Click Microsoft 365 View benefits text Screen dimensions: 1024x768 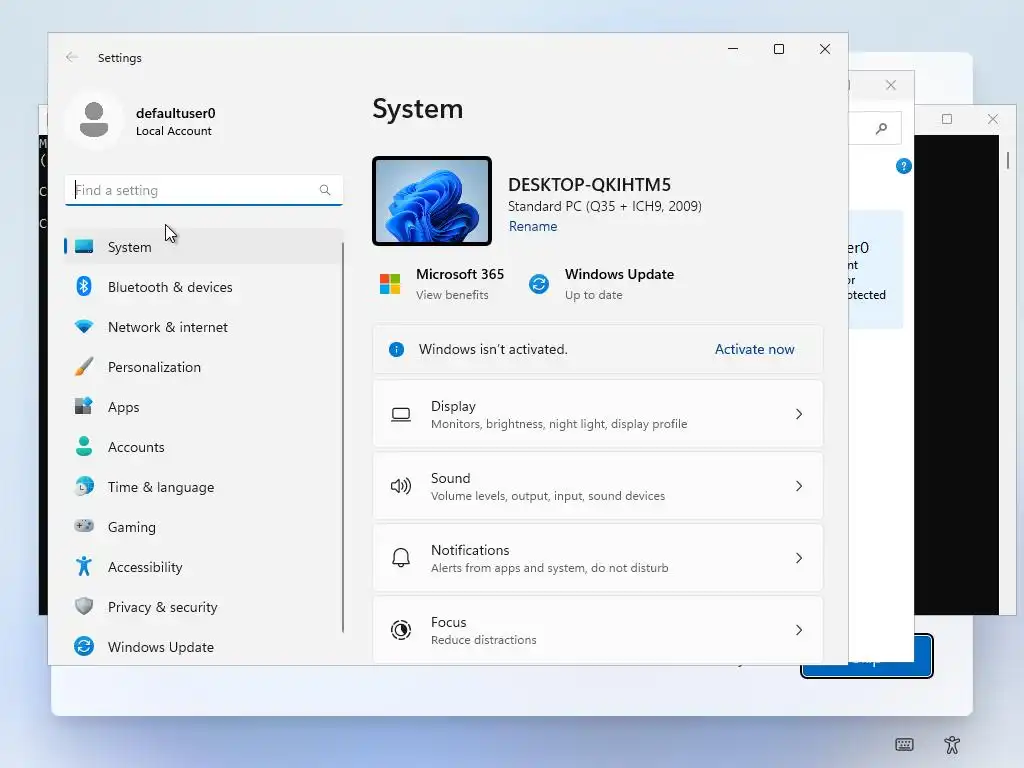coord(452,295)
